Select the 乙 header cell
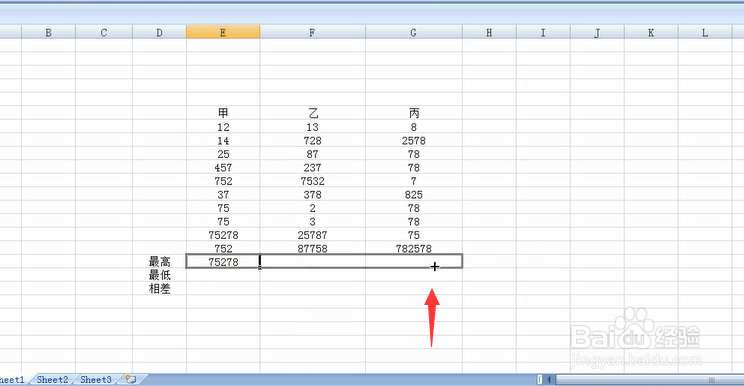 [x=313, y=113]
